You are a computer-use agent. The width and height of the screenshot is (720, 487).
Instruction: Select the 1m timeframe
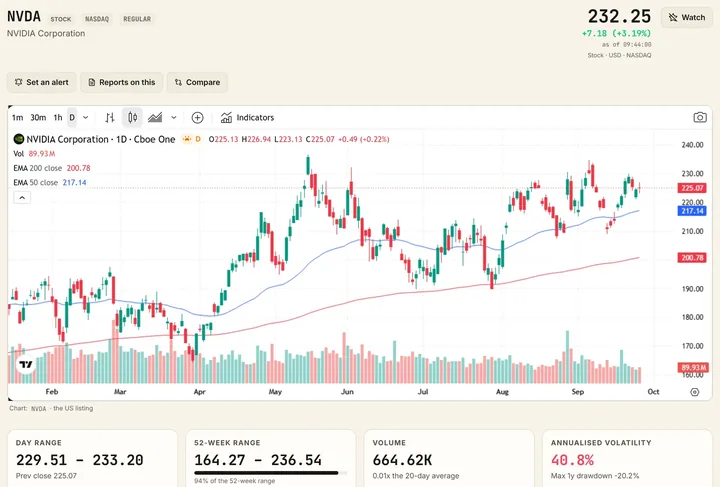click(x=17, y=118)
